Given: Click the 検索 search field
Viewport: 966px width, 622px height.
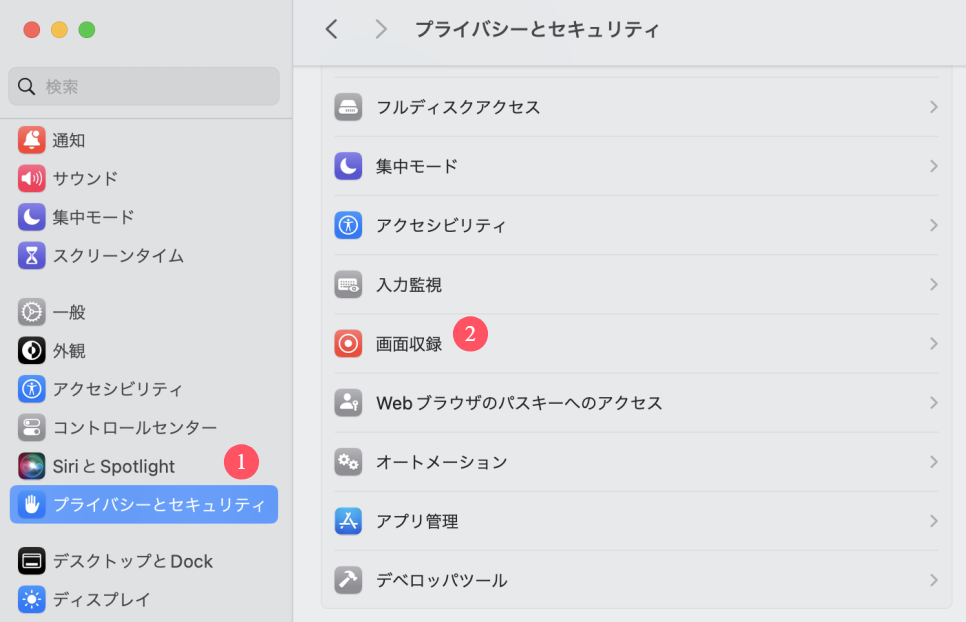Looking at the screenshot, I should tap(143, 86).
